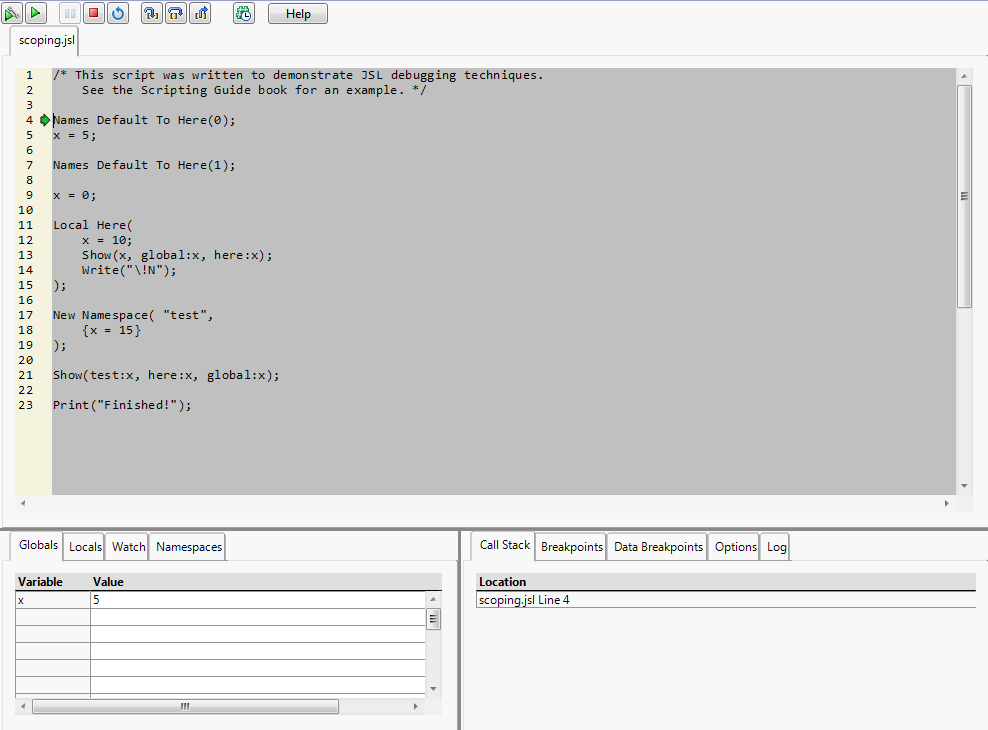Click the Step Over icon
This screenshot has height=730, width=988.
176,13
